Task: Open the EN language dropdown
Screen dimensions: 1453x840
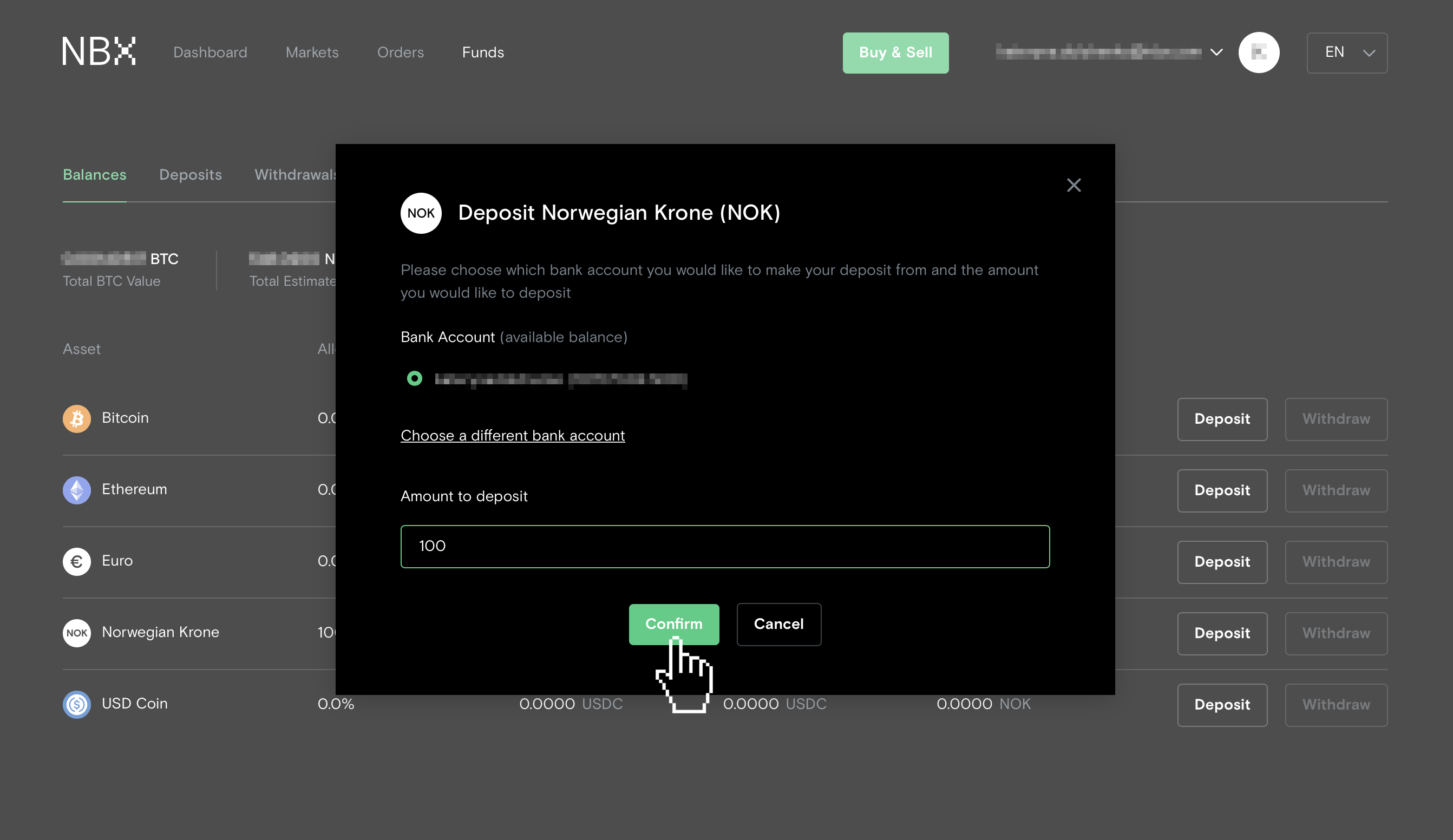Action: (x=1346, y=52)
